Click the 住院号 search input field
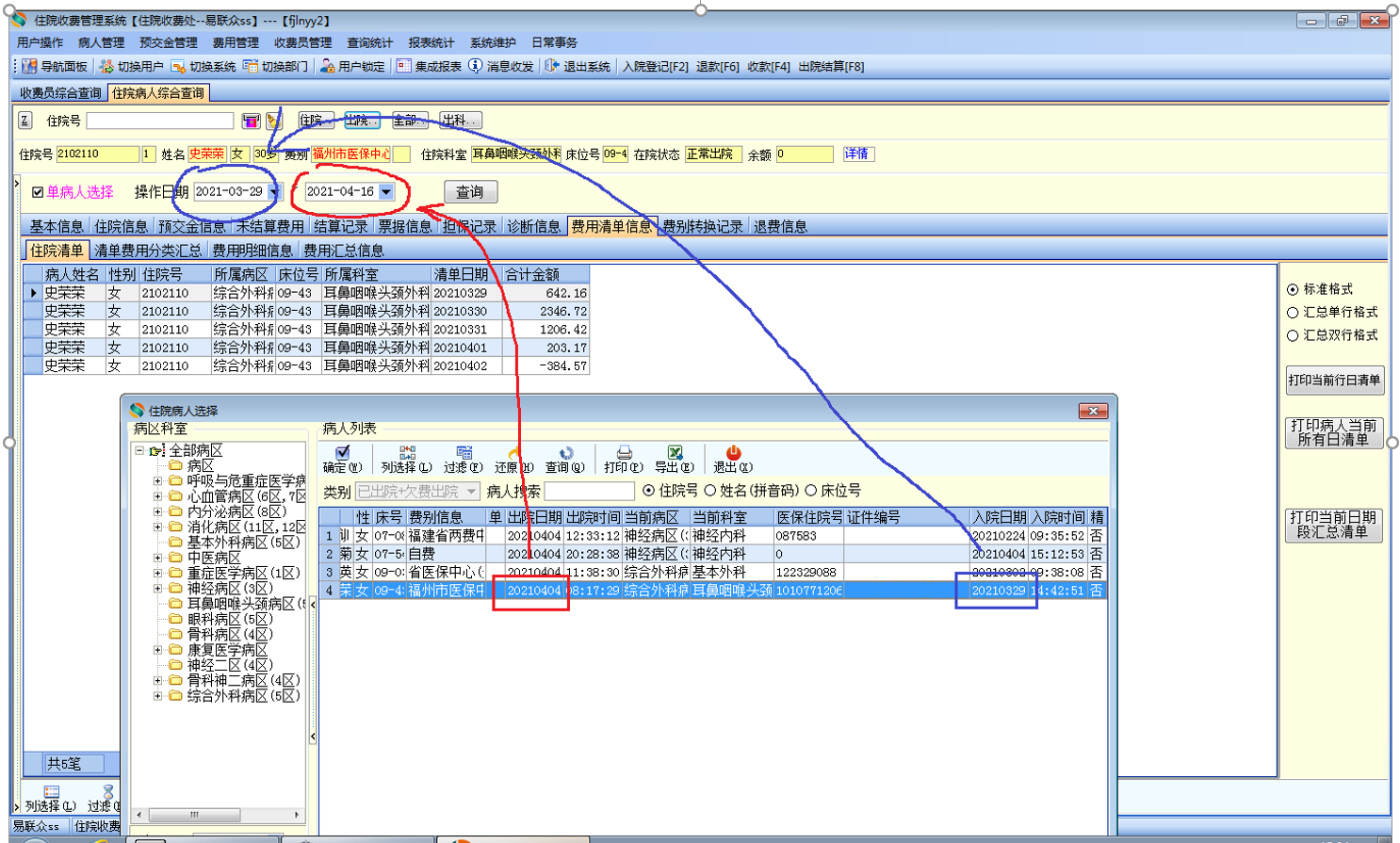Viewport: 1400px width, 843px height. pos(160,121)
